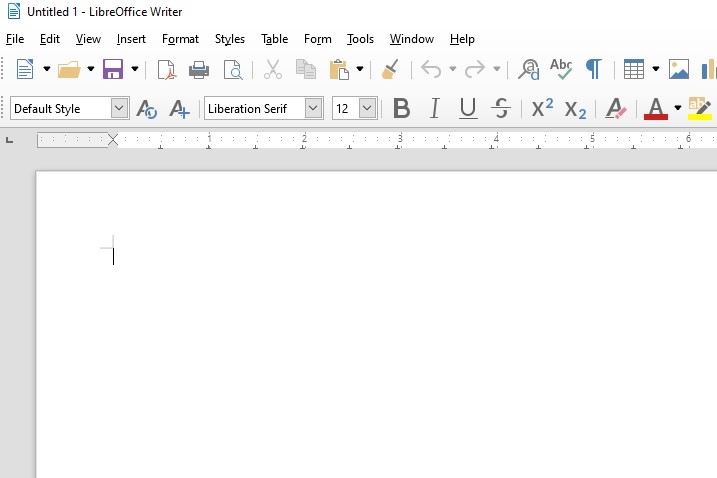
Task: Enable Italic text formatting
Action: point(434,108)
